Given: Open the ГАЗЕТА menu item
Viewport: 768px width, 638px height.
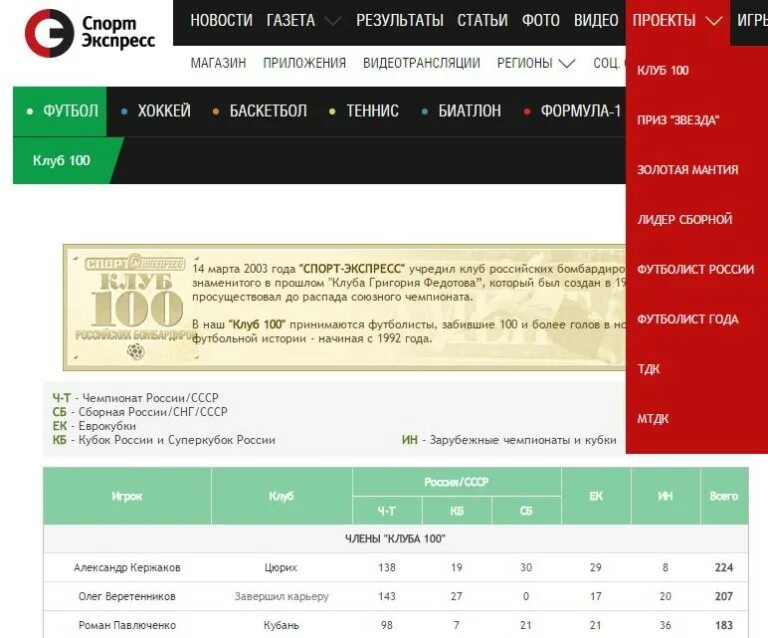Looking at the screenshot, I should 290,21.
